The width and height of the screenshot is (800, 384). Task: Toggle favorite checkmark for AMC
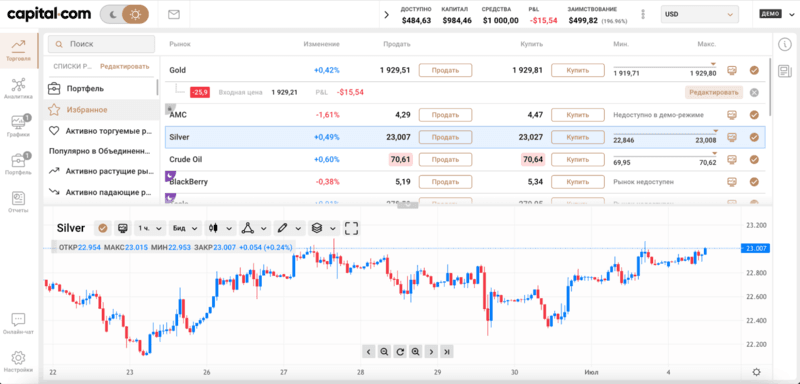(x=754, y=115)
